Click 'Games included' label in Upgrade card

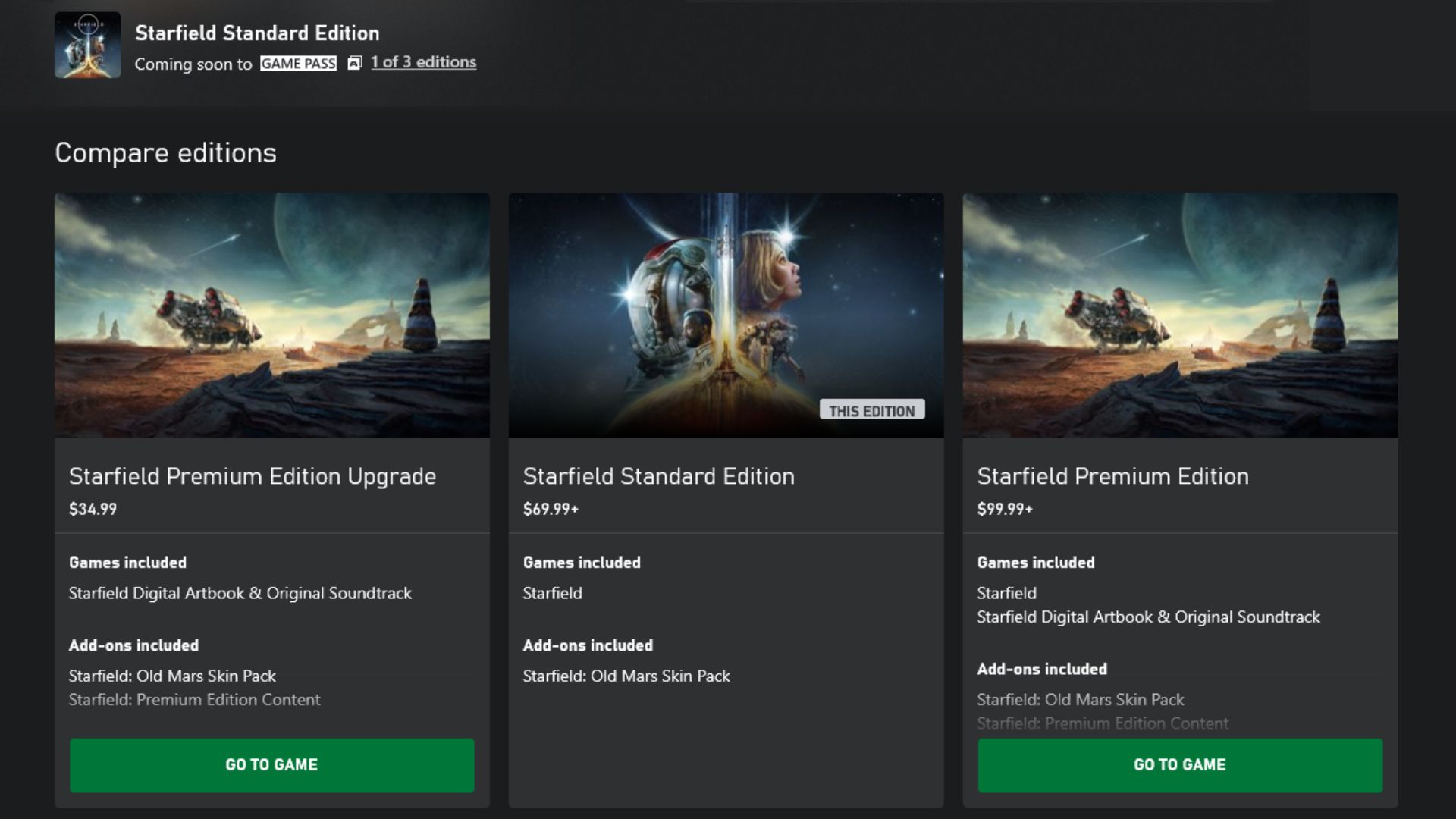(127, 563)
